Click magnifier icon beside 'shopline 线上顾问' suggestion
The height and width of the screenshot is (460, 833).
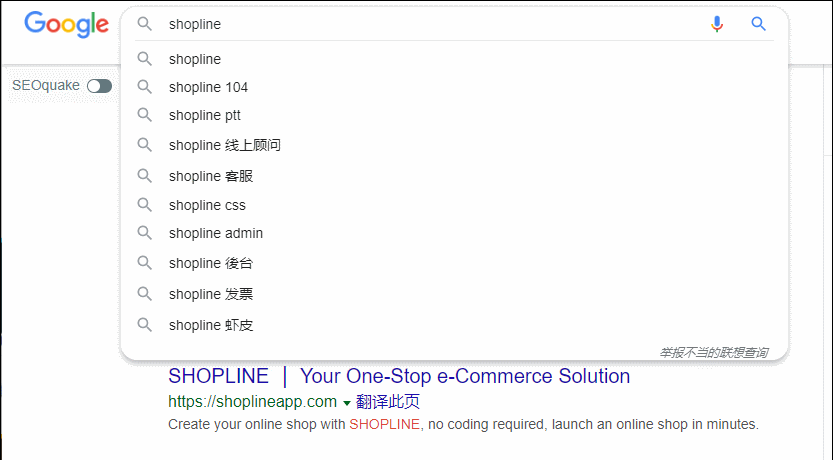click(x=144, y=145)
